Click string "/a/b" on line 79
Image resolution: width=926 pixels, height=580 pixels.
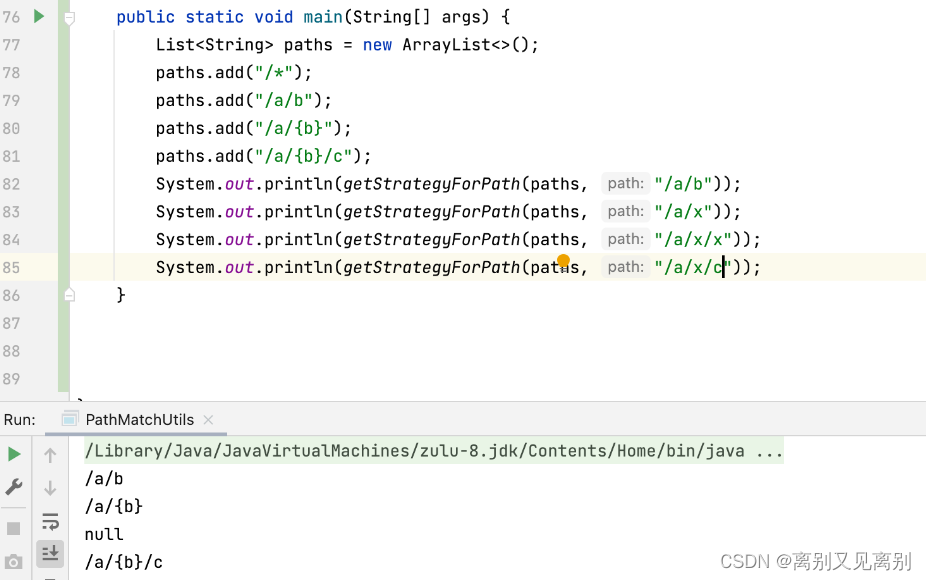283,100
